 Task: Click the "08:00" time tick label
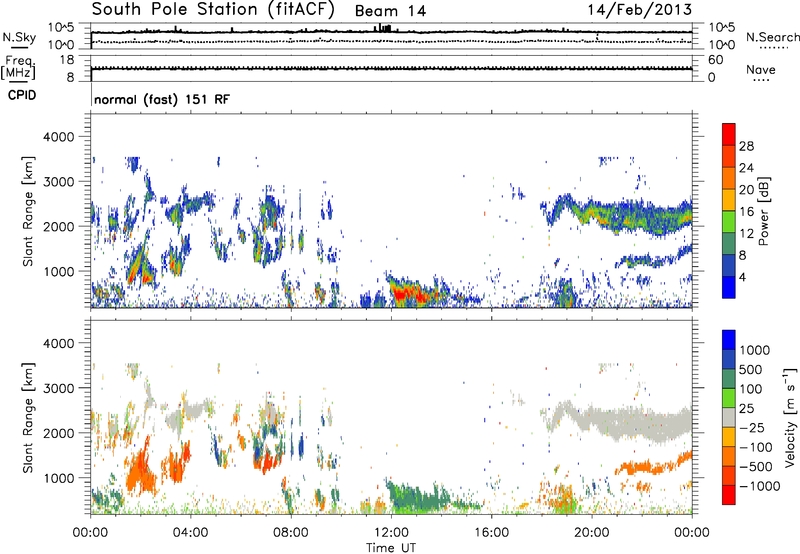(290, 533)
